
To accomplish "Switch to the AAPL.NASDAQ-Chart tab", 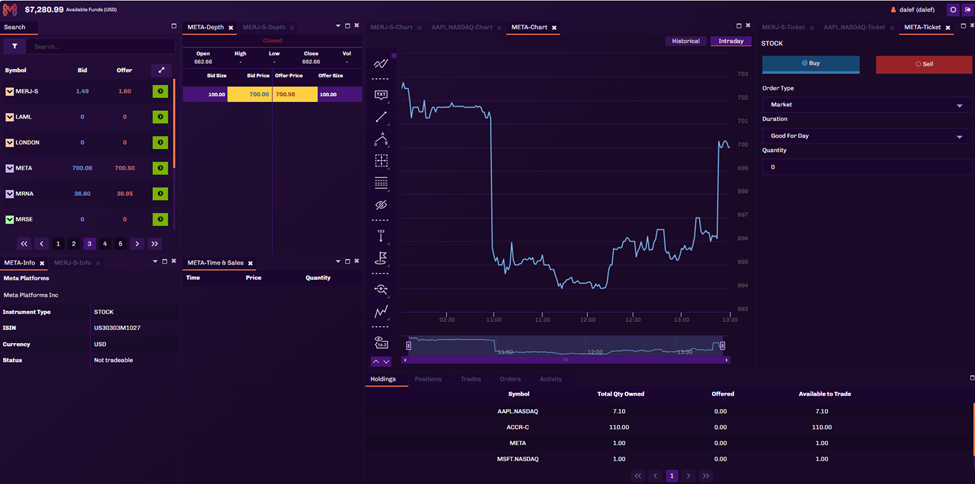I will (x=461, y=27).
